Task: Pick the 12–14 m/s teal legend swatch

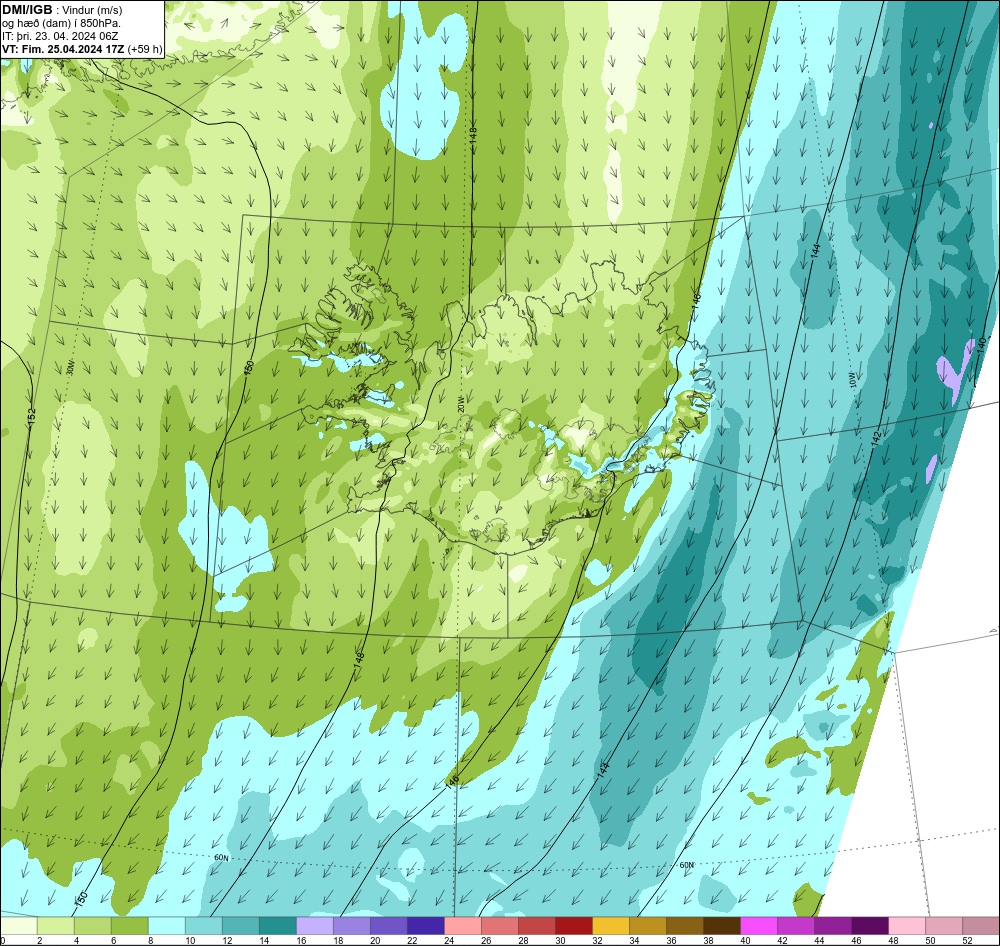Action: (241, 926)
